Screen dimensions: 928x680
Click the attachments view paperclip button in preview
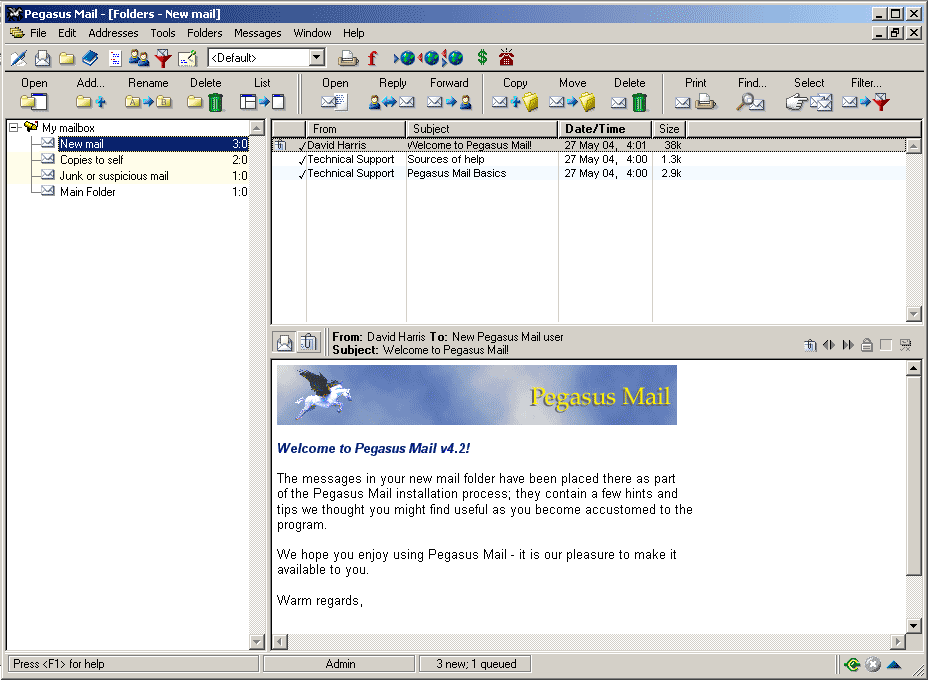(x=309, y=343)
